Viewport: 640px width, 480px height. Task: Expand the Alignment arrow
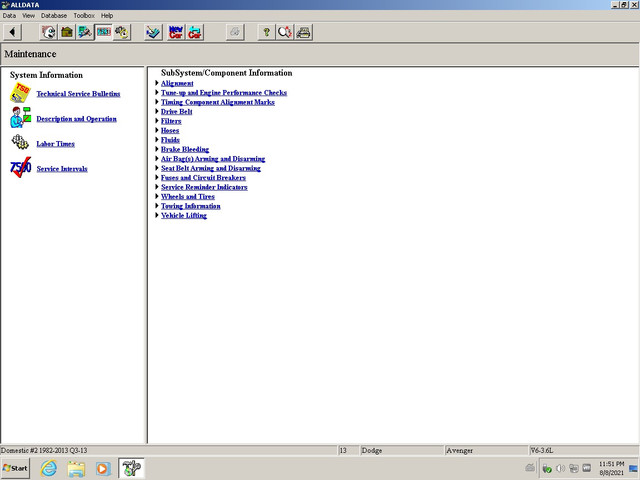point(157,83)
